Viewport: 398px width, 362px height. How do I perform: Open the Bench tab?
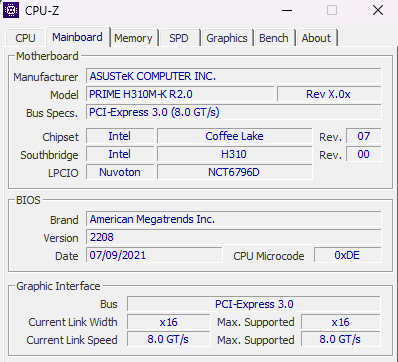[x=274, y=38]
